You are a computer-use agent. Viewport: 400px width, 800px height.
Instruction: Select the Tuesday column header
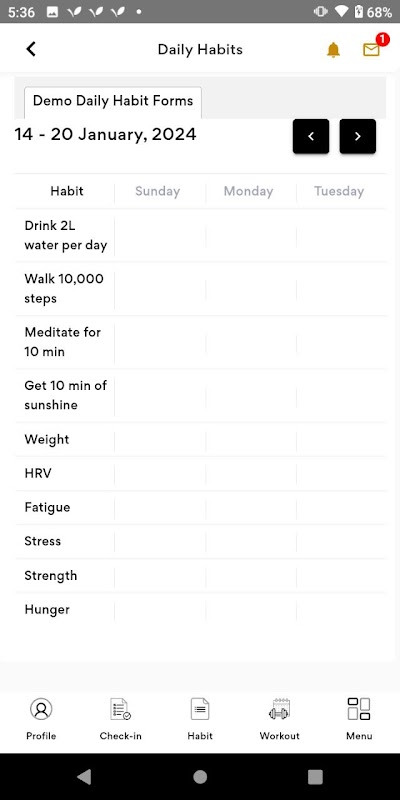point(339,191)
